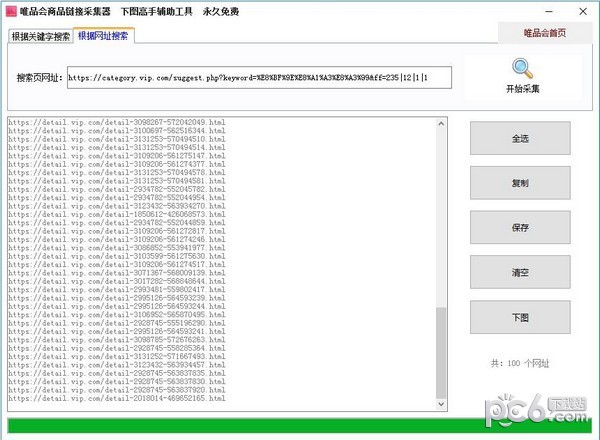Select URL row detail-2934782-552044954.html

[x=117, y=198]
